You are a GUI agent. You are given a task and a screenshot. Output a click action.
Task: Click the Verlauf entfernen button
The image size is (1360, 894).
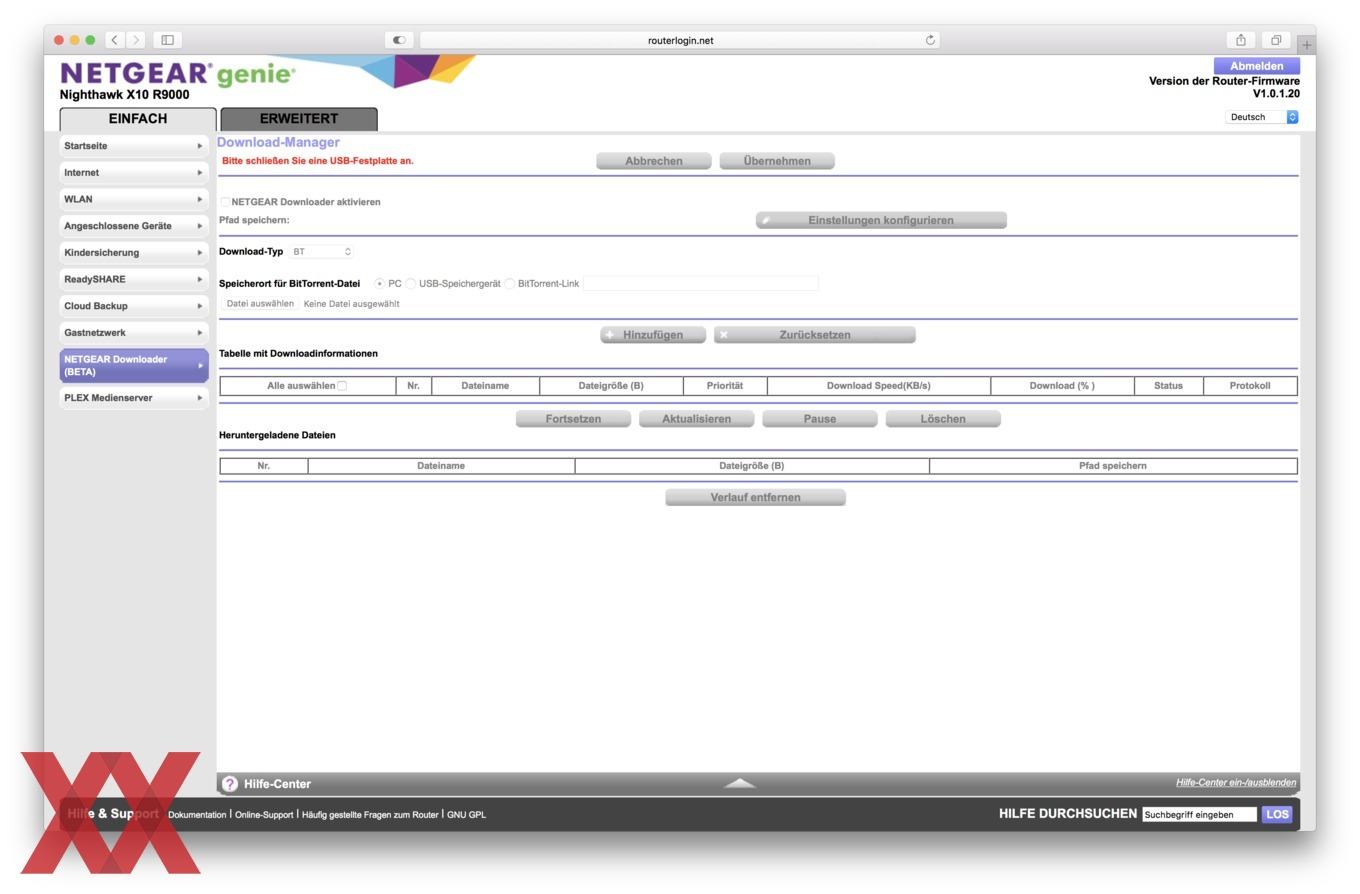click(755, 497)
